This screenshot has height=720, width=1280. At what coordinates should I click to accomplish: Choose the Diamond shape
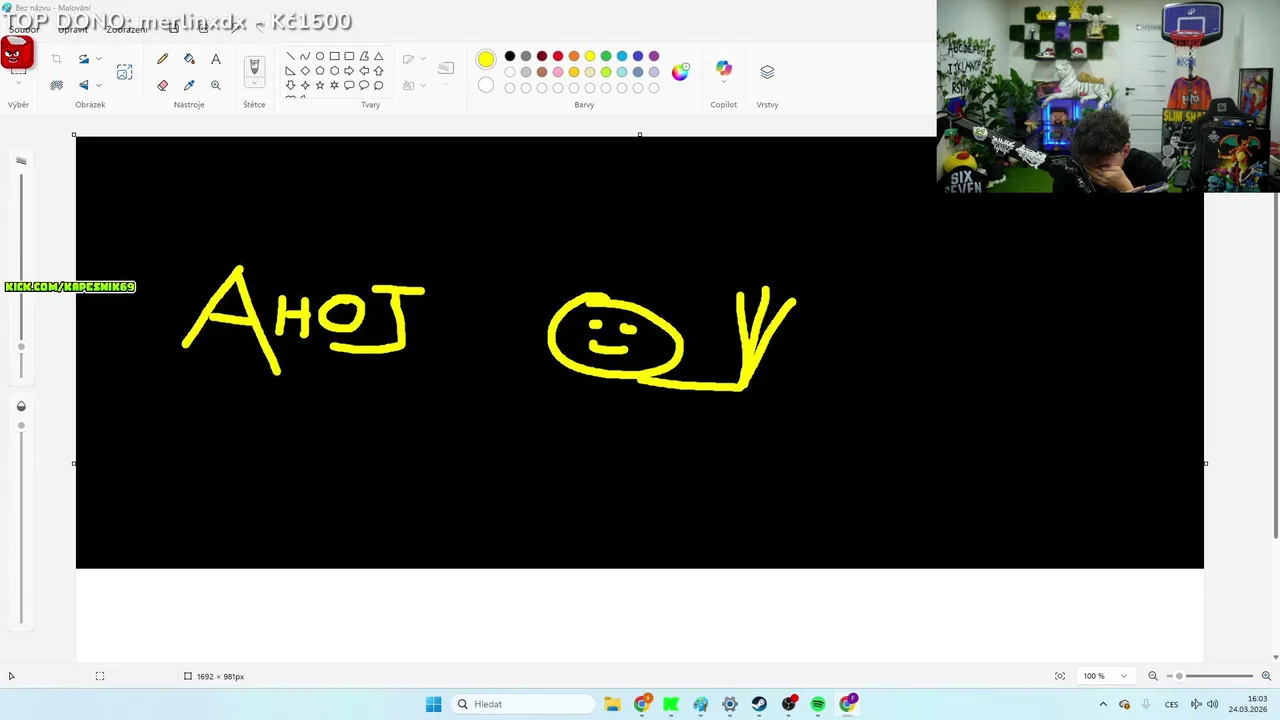coord(305,71)
